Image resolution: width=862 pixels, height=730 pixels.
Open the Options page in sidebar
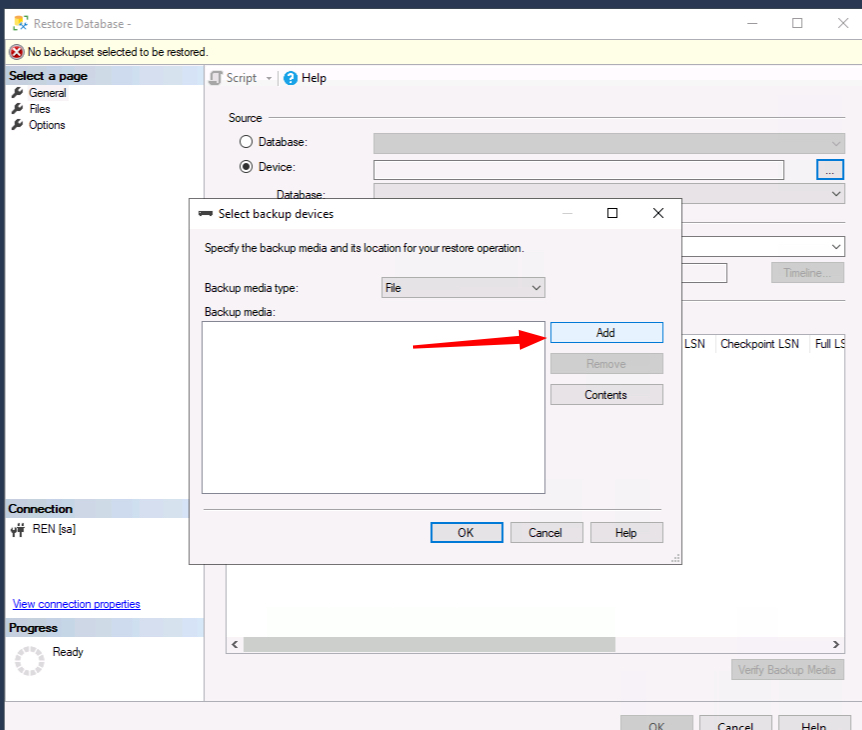pos(46,125)
